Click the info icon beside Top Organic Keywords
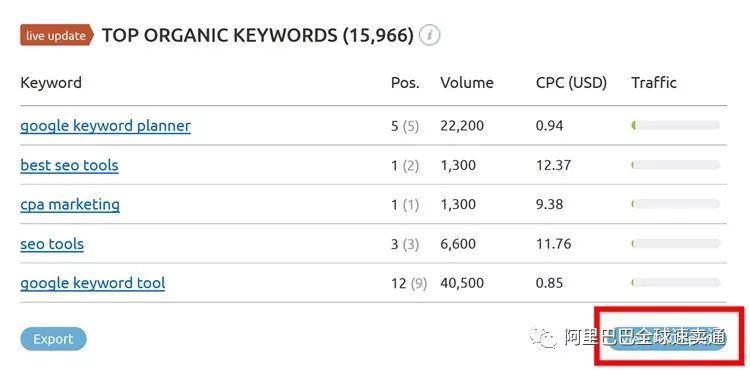The image size is (750, 370). [429, 35]
